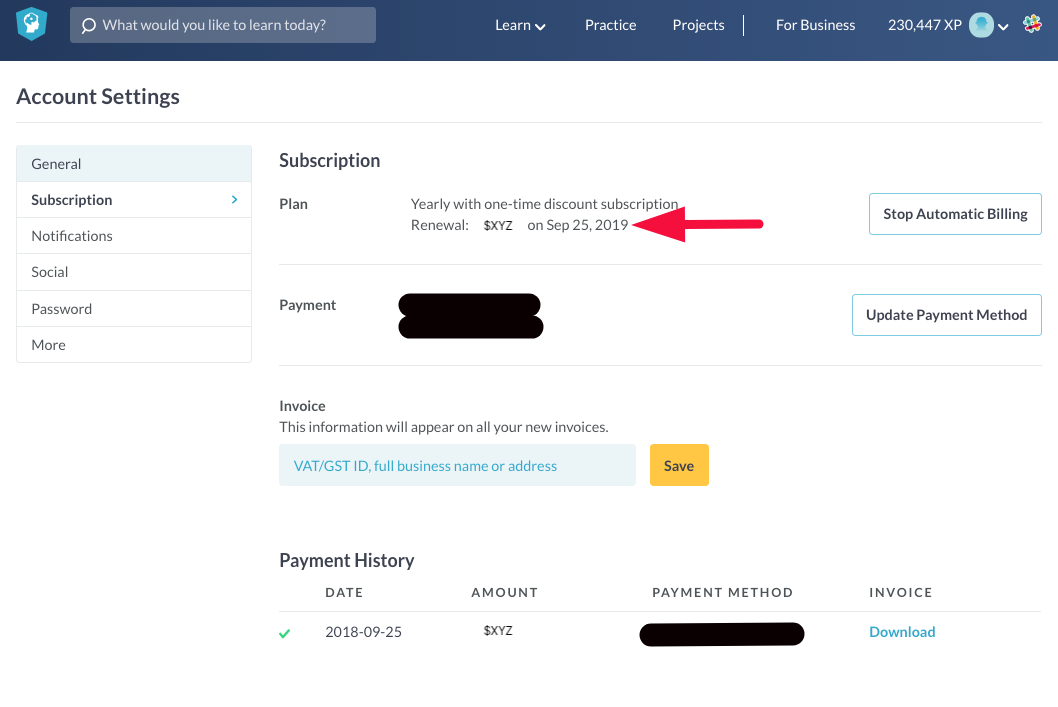
Task: Open the For Business page
Action: (x=815, y=25)
